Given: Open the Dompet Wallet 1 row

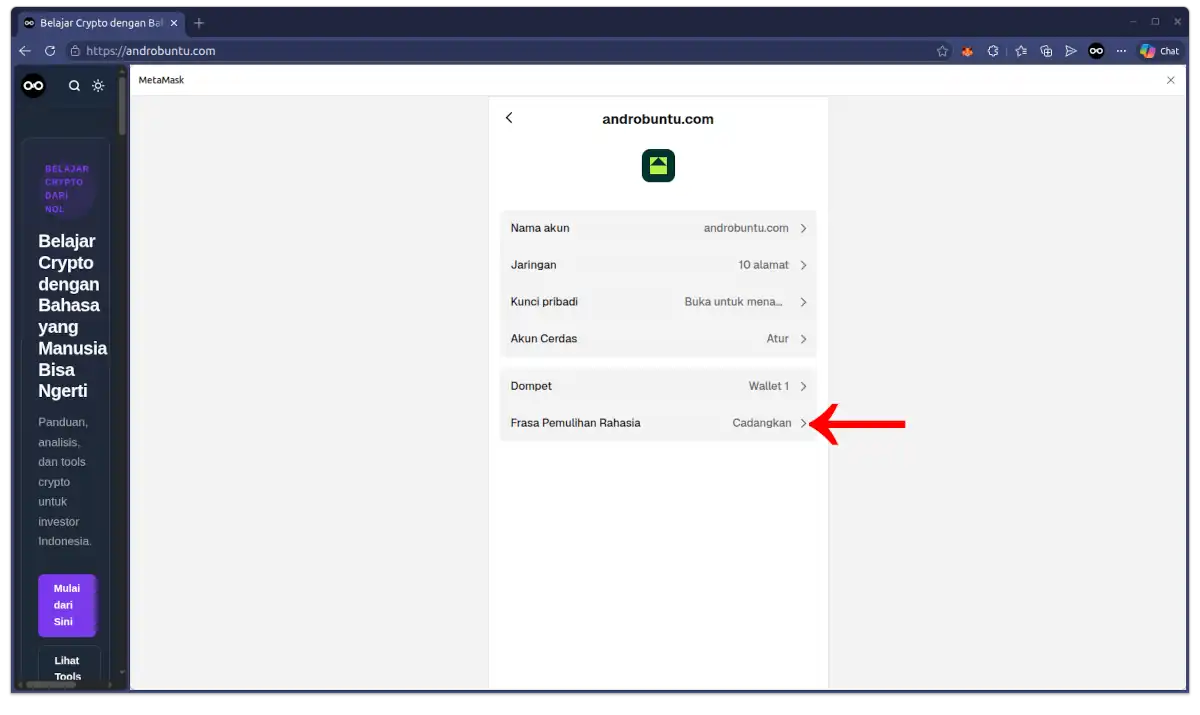Looking at the screenshot, I should coord(658,385).
